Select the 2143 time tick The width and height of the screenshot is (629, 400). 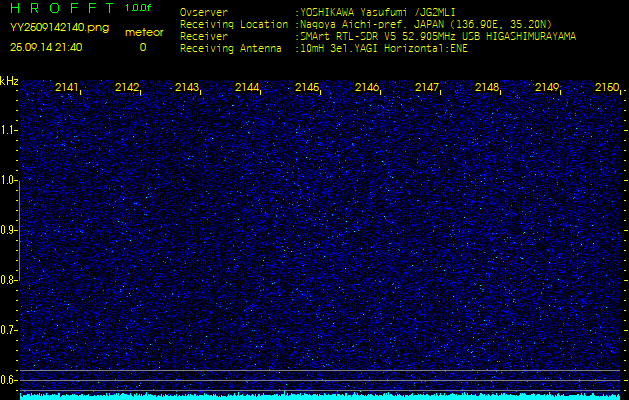(187, 88)
